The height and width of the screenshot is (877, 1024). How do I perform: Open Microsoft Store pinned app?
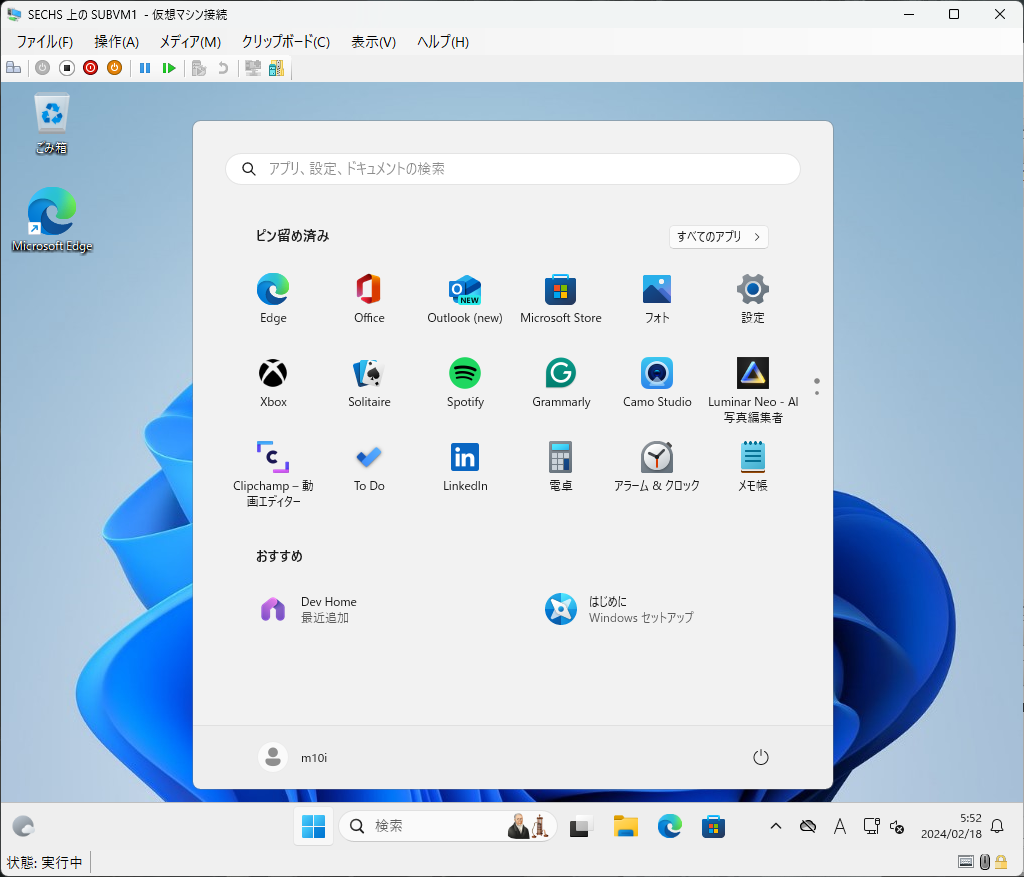(x=560, y=298)
